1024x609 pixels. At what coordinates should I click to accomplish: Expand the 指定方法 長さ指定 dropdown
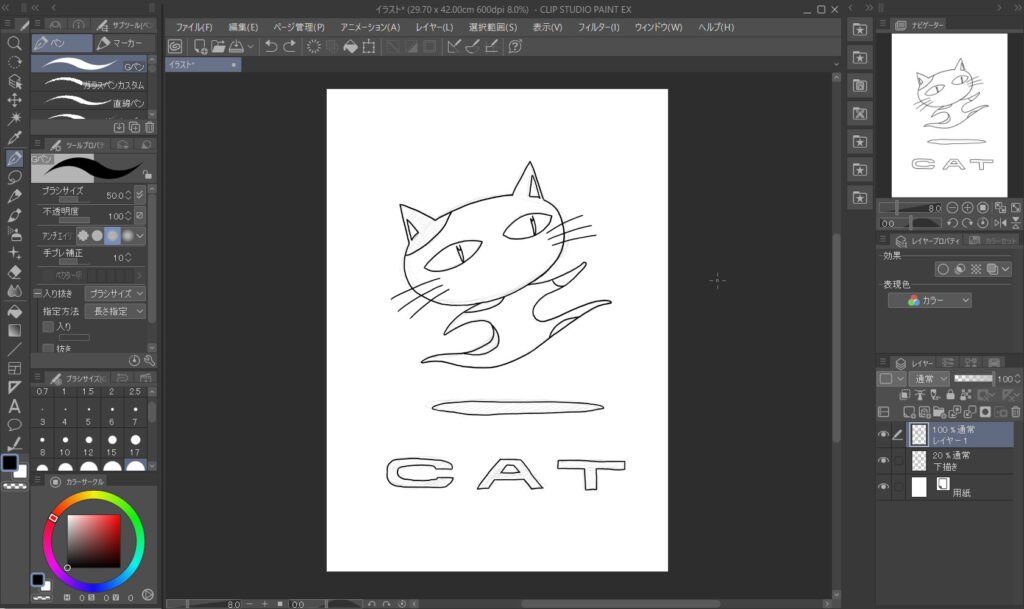[114, 312]
